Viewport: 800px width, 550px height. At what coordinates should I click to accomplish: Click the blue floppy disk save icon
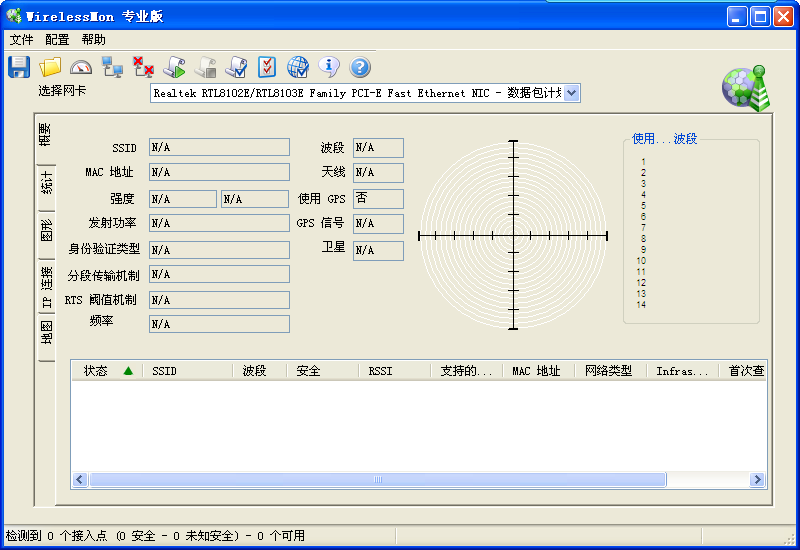(19, 67)
